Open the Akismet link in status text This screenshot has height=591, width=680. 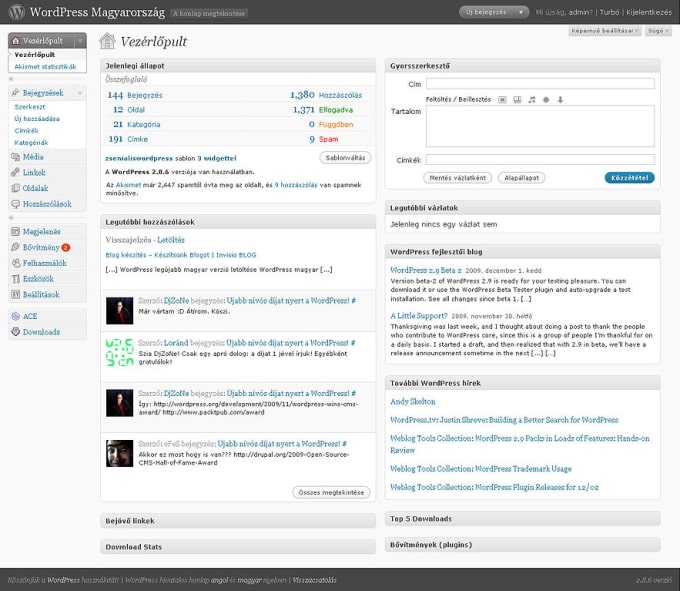click(x=128, y=185)
